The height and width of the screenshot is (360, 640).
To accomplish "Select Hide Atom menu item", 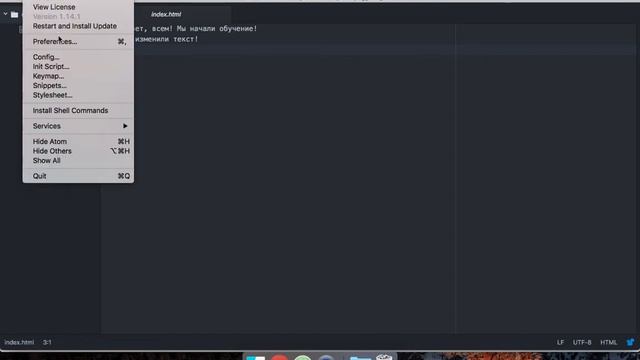I will coord(78,142).
